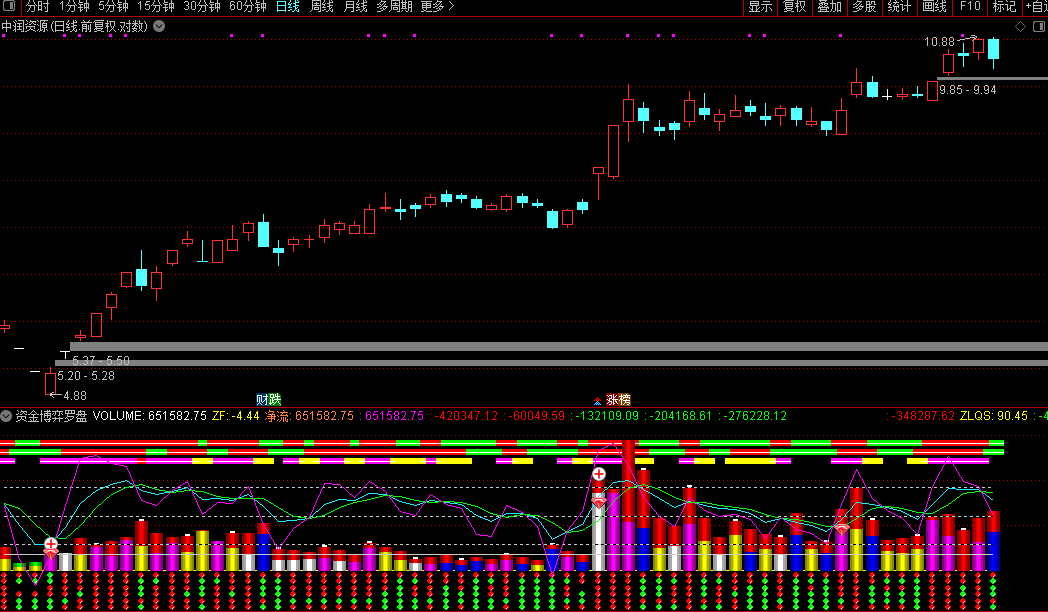Switch to 15分钟 chart period

[x=156, y=7]
